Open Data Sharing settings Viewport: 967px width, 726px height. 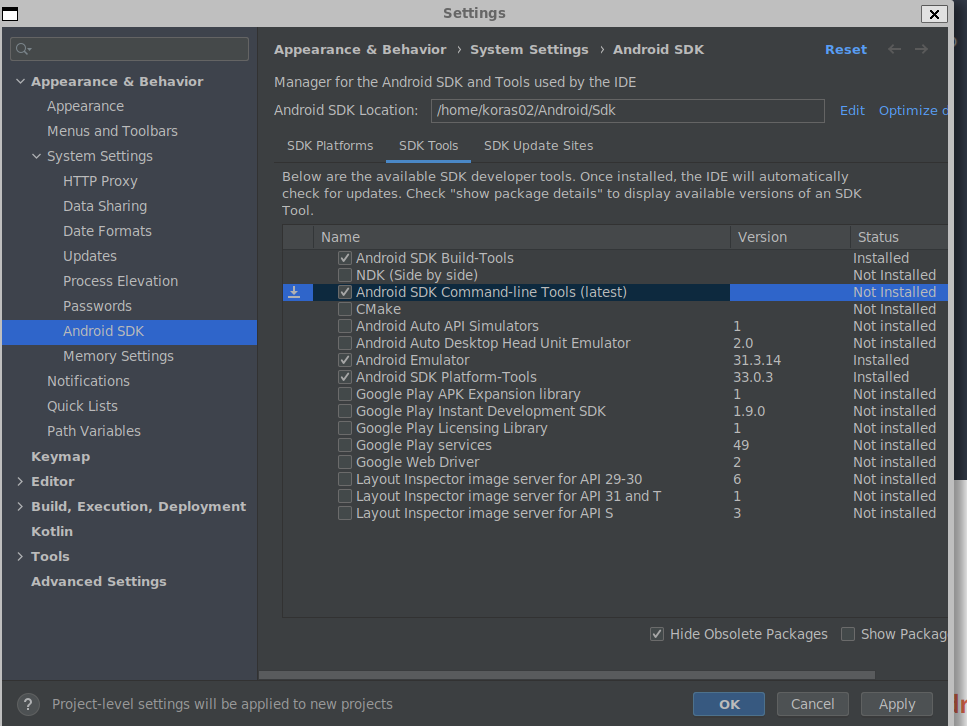pyautogui.click(x=105, y=206)
